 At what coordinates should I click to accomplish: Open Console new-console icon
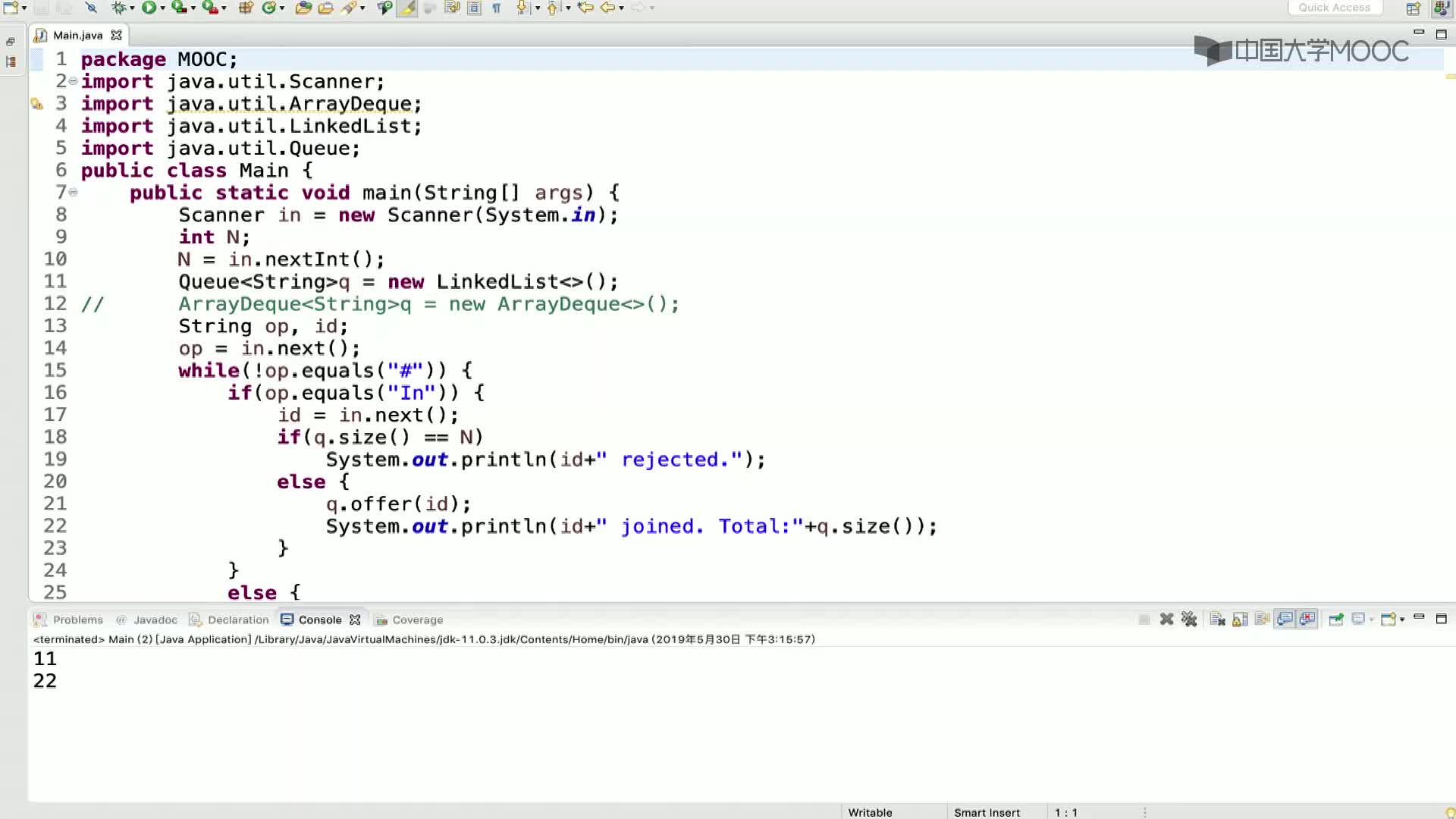[x=1389, y=619]
